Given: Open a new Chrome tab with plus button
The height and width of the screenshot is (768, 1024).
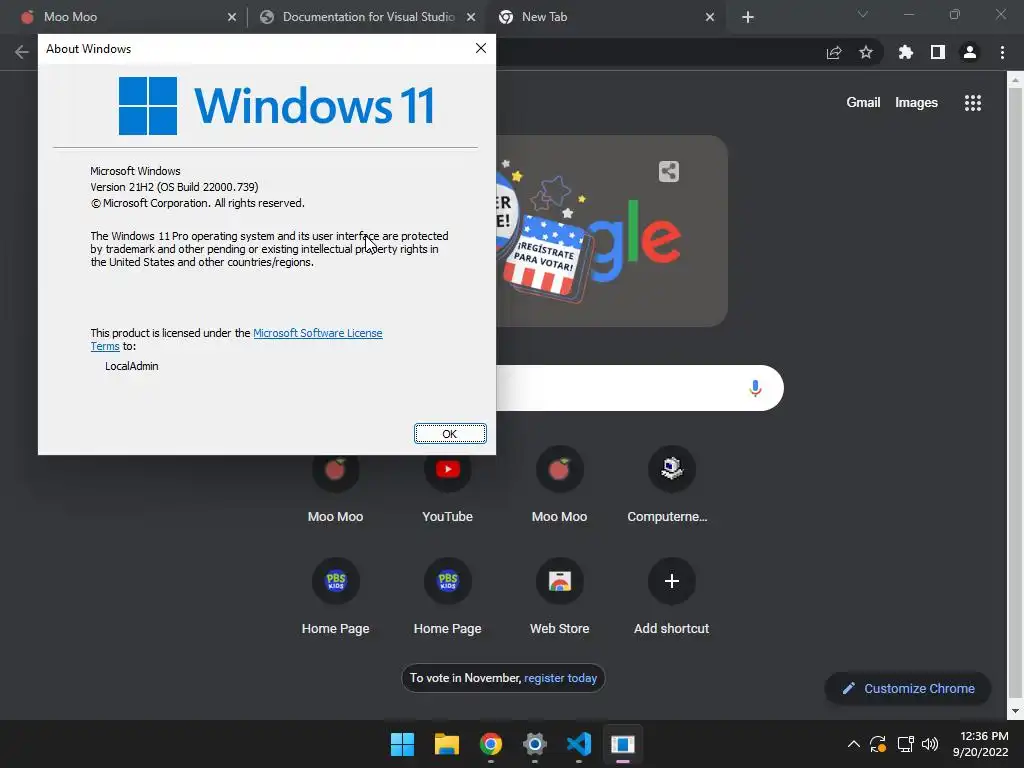Looking at the screenshot, I should [x=748, y=17].
